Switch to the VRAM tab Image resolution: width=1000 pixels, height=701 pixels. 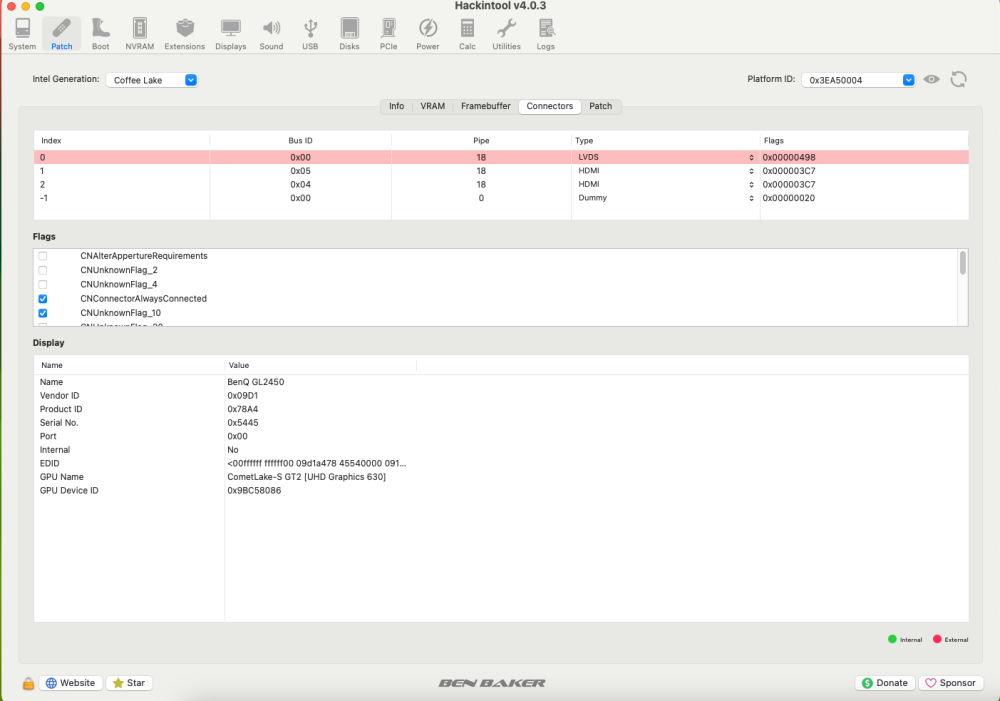pyautogui.click(x=432, y=107)
